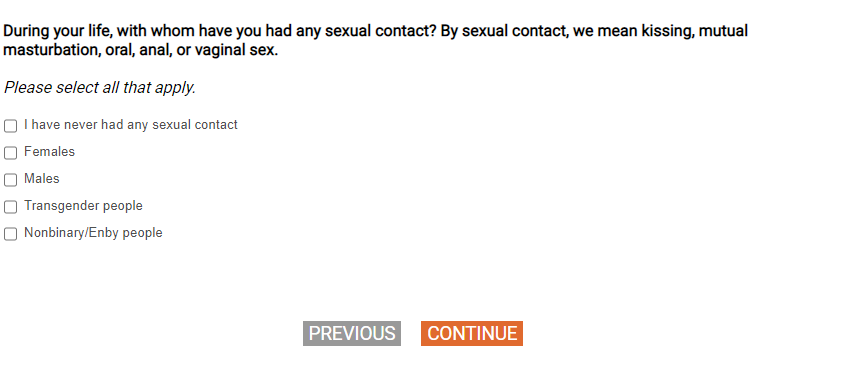
Task: Click the "Please select all that apply" instruction
Action: coord(99,87)
